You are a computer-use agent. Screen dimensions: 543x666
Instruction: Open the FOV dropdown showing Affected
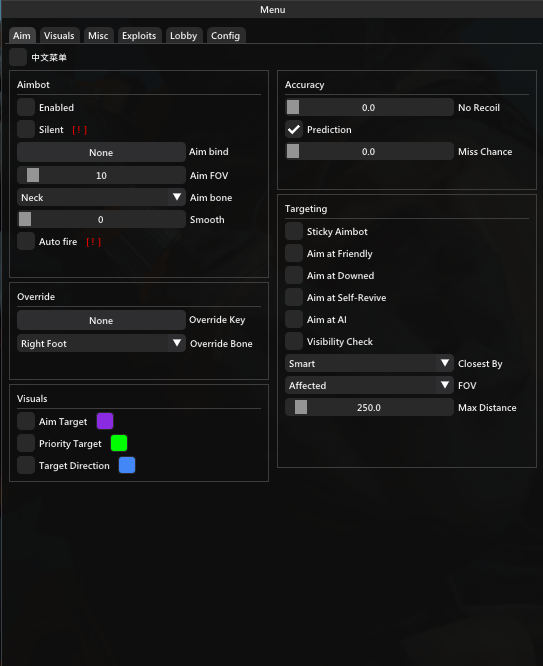coord(369,385)
